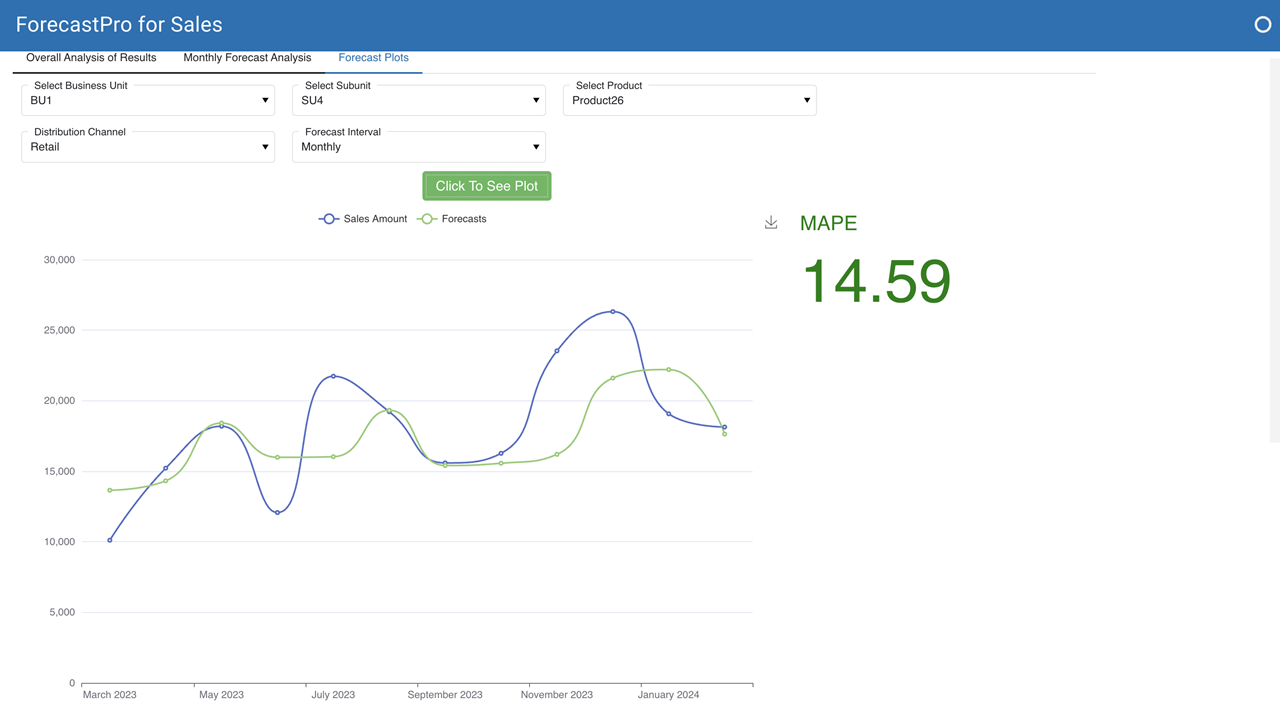Screen dimensions: 1280x720
Task: Click the circle icon in header
Action: coord(1262,25)
